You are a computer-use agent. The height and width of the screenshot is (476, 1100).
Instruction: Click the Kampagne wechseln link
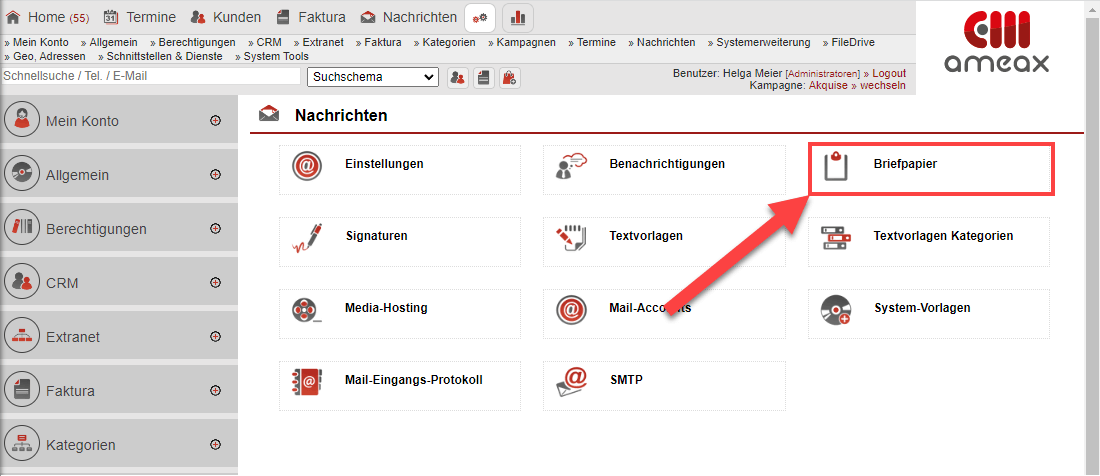click(884, 86)
